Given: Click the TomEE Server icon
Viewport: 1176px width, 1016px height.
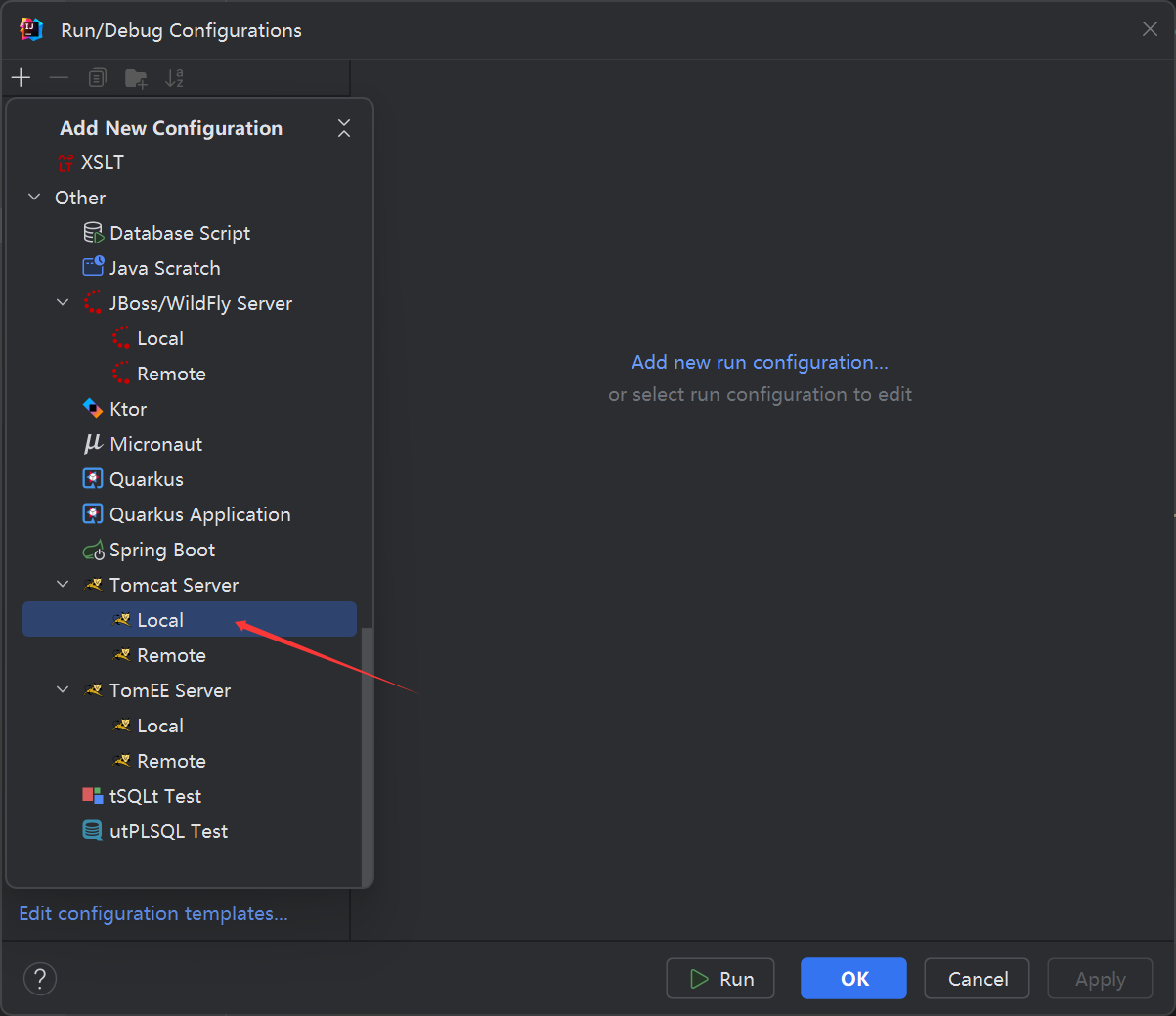Looking at the screenshot, I should 94,690.
